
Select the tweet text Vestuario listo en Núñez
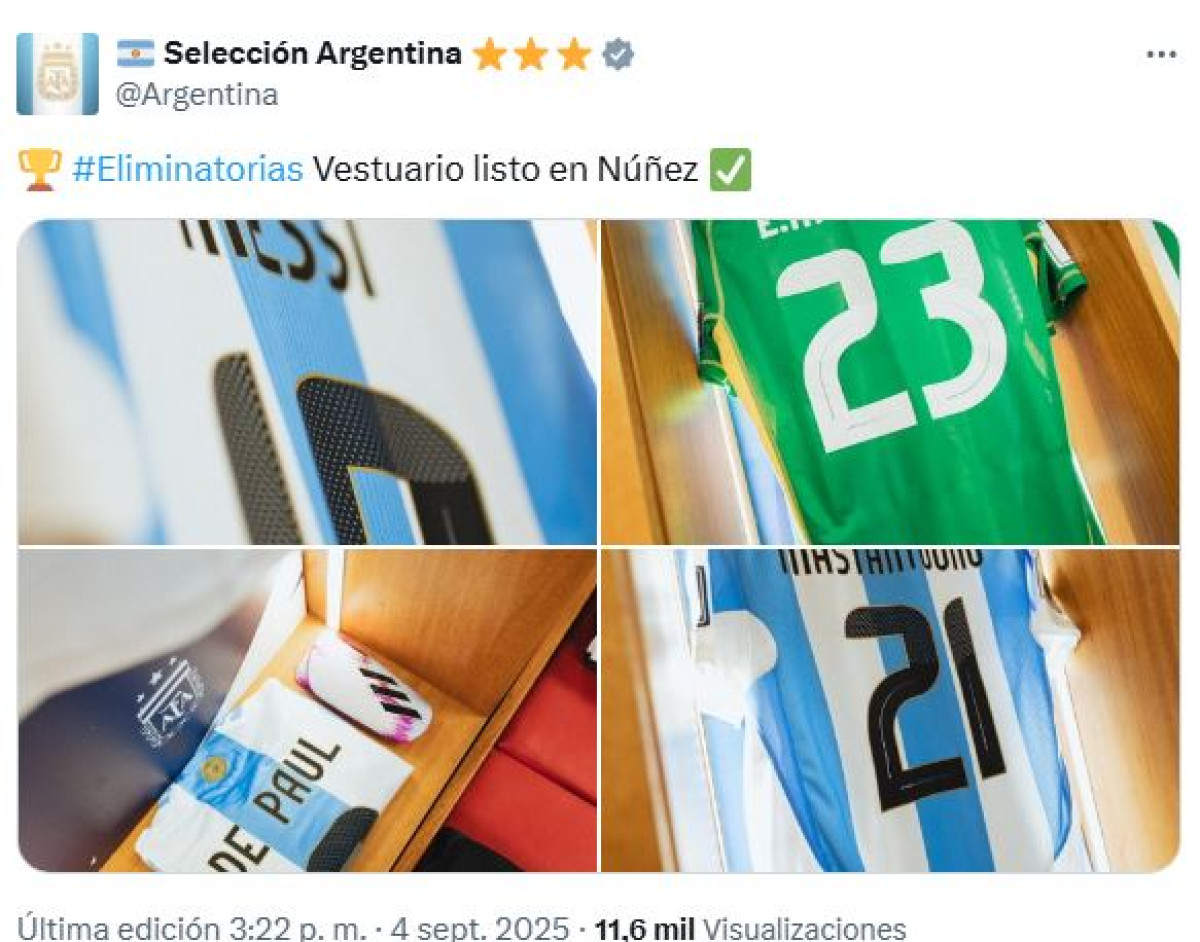click(505, 169)
